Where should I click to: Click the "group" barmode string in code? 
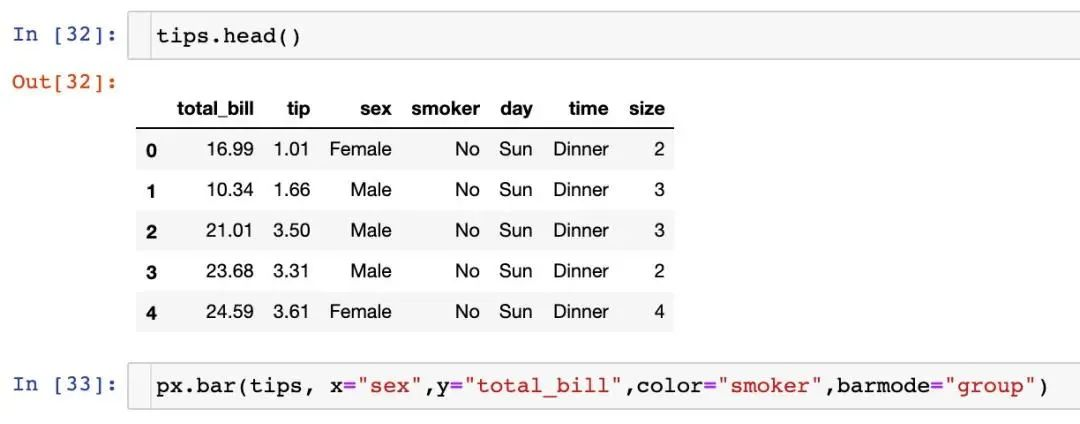coord(984,385)
